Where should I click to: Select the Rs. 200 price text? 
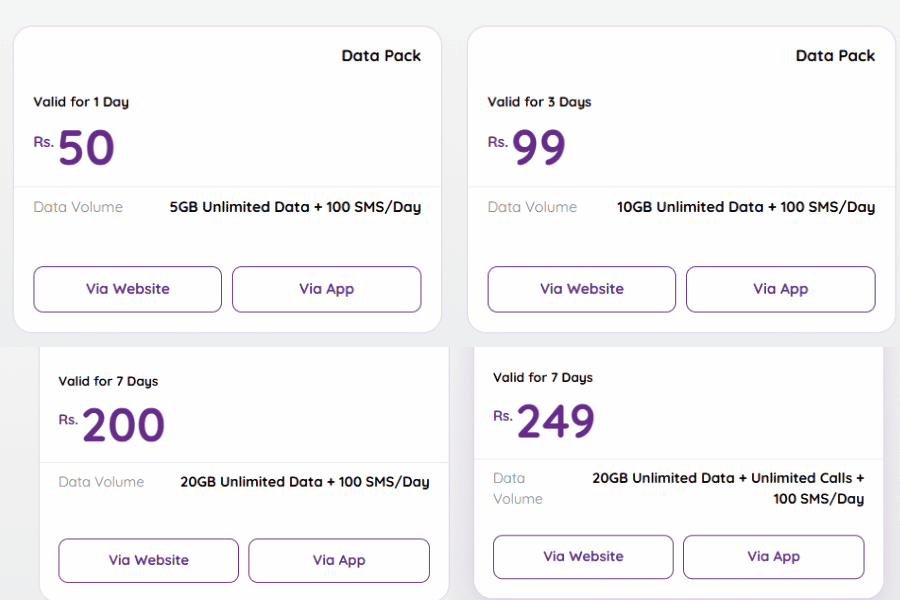111,425
